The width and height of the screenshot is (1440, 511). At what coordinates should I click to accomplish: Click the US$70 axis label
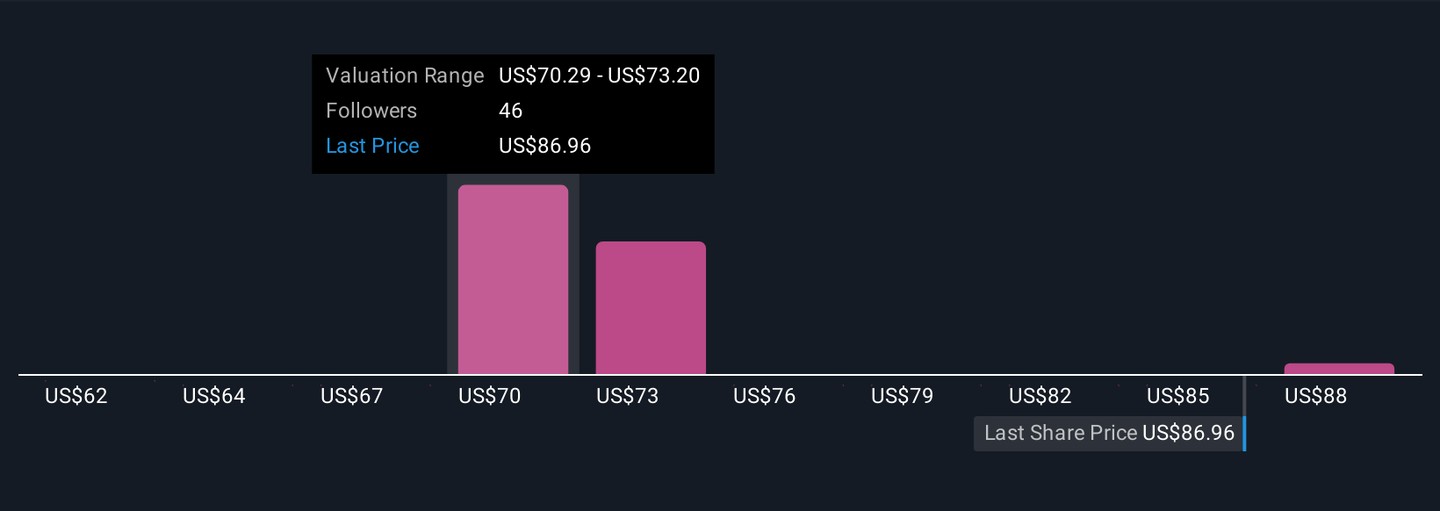[490, 396]
